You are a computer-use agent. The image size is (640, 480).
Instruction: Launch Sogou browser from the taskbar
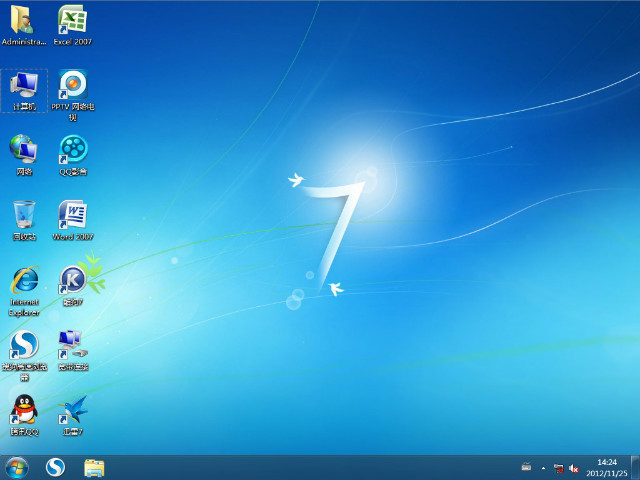pos(55,468)
